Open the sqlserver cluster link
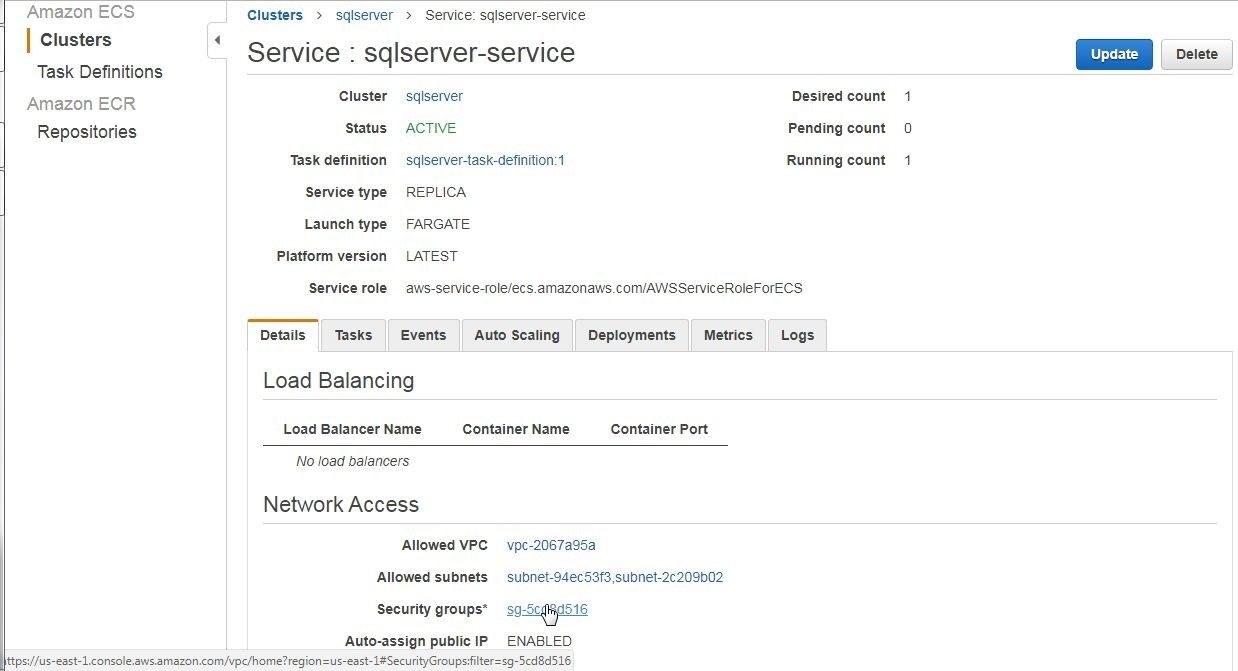The image size is (1238, 671). [434, 96]
